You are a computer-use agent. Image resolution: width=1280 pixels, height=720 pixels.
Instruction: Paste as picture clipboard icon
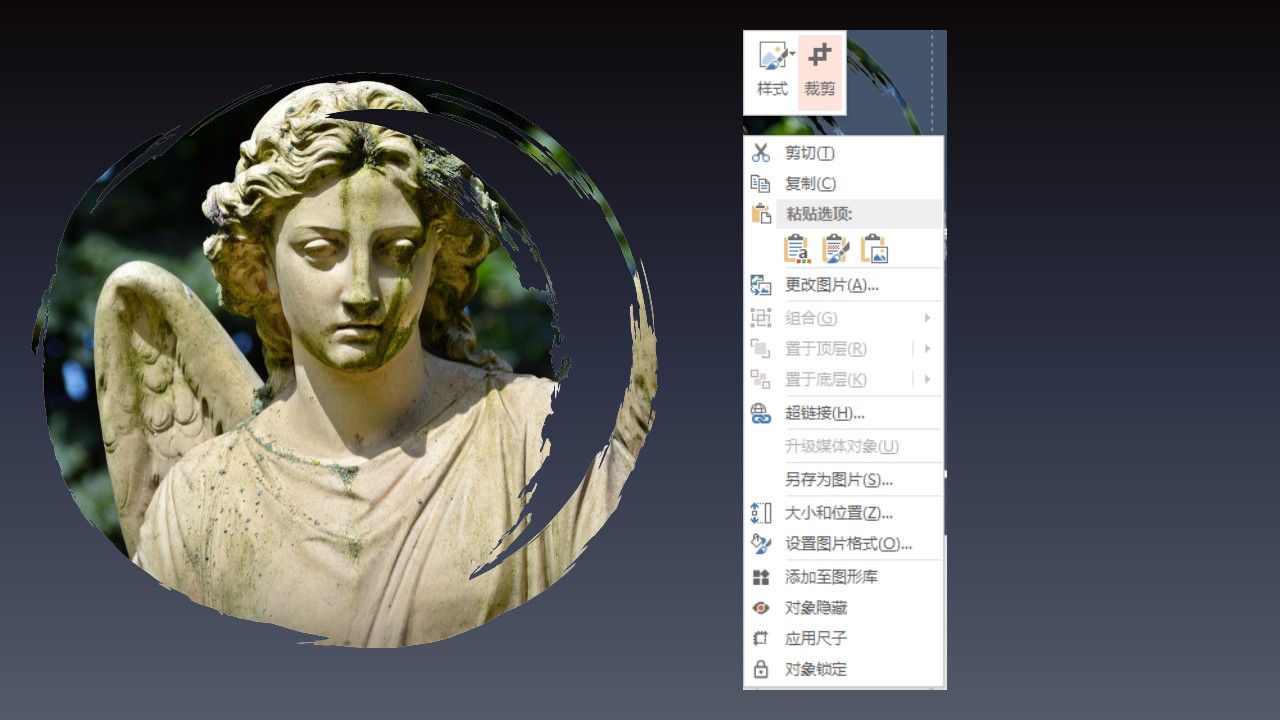pos(874,249)
